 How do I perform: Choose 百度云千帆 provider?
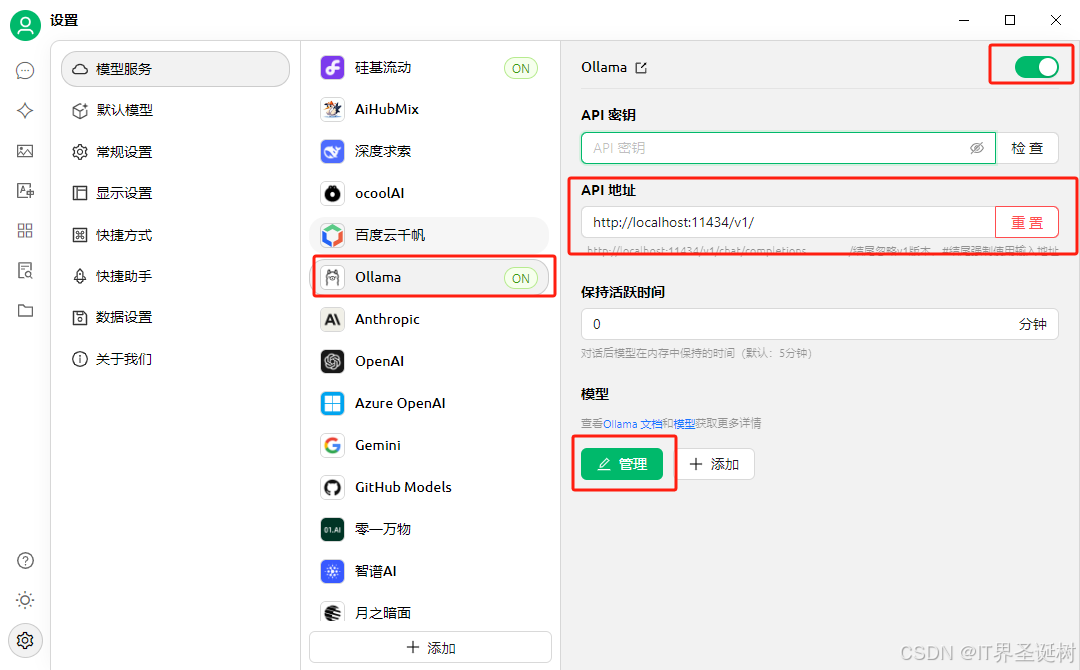(430, 235)
